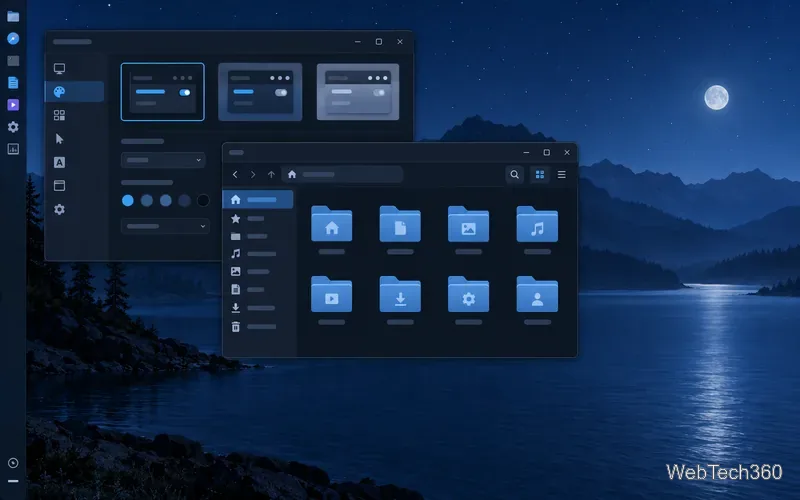
Task: Pick the second muted blue accent swatch
Action: point(146,201)
